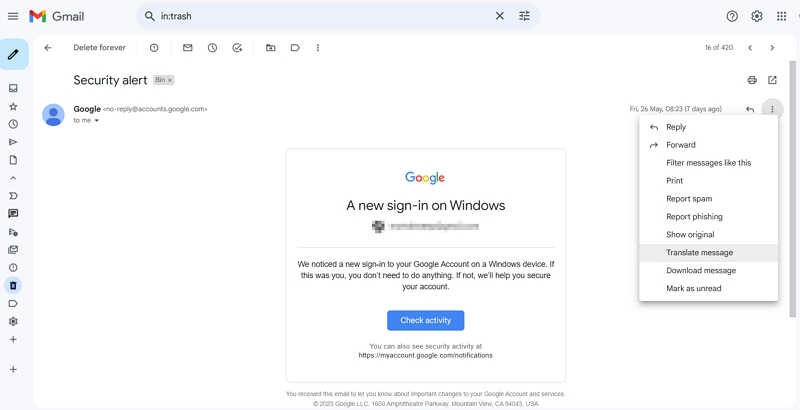Click the 'Security alert' subject text
The width and height of the screenshot is (800, 410).
110,80
